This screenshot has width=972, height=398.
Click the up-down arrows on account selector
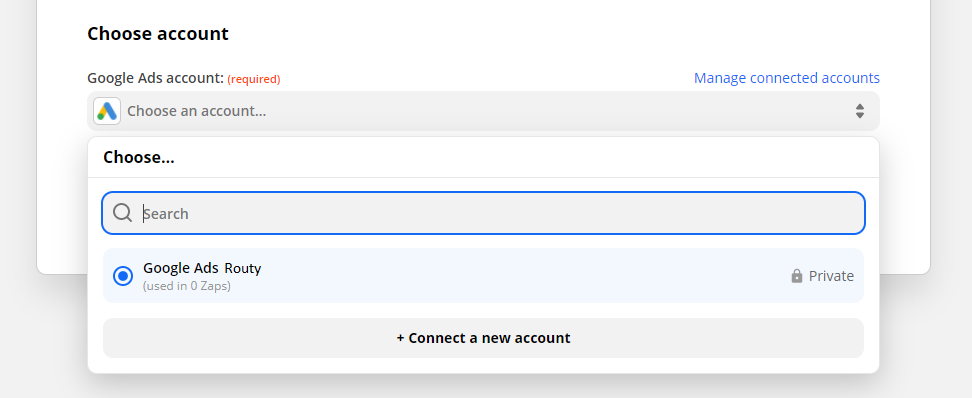tap(860, 111)
